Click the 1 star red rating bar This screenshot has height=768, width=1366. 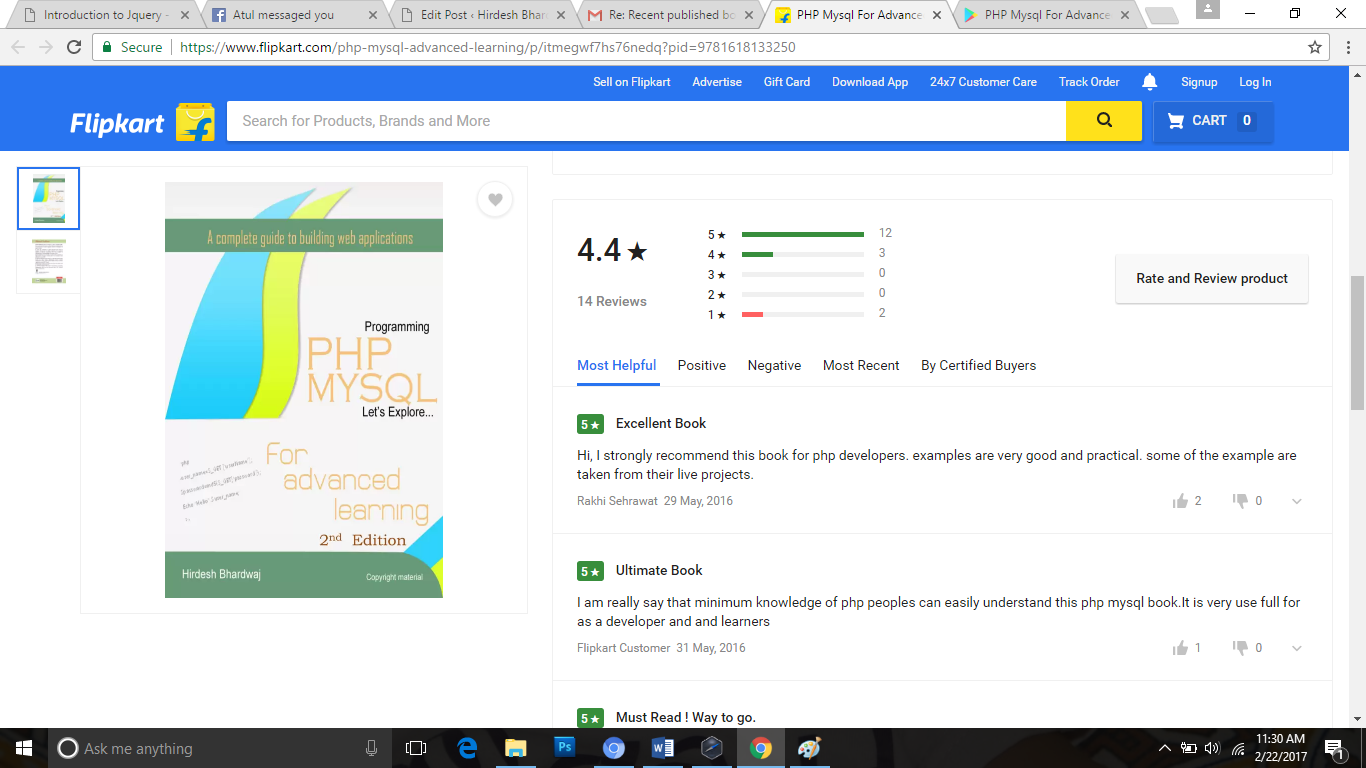(x=803, y=314)
